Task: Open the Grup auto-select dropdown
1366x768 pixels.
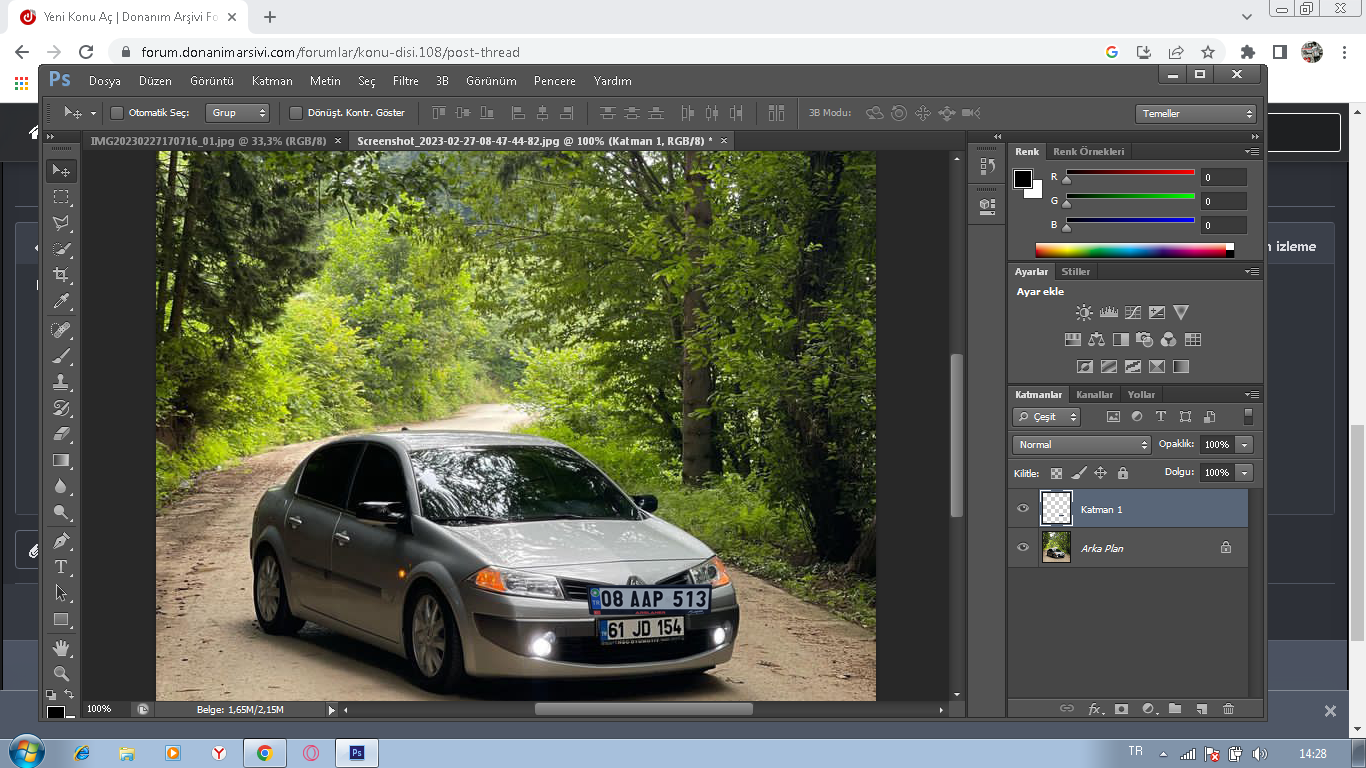Action: pyautogui.click(x=237, y=113)
